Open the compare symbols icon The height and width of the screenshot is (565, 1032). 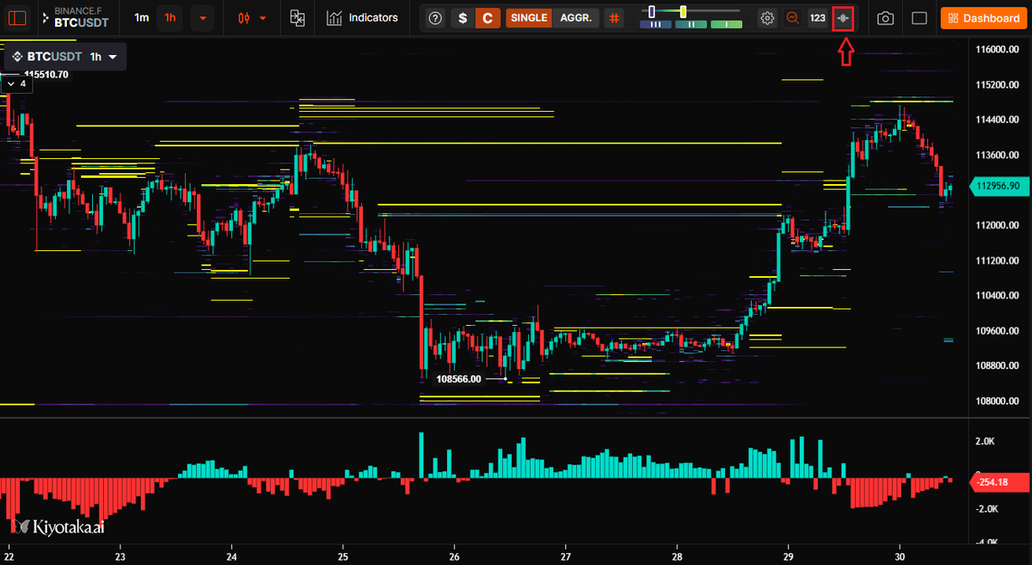coord(297,18)
